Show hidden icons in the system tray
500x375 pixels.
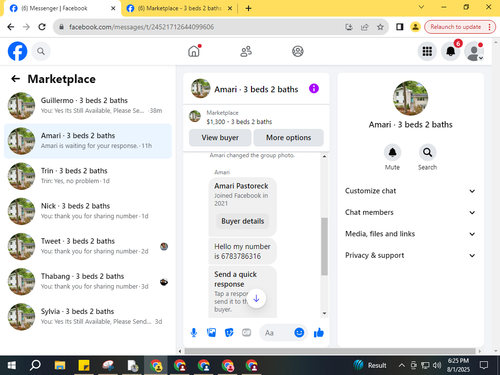[402, 366]
